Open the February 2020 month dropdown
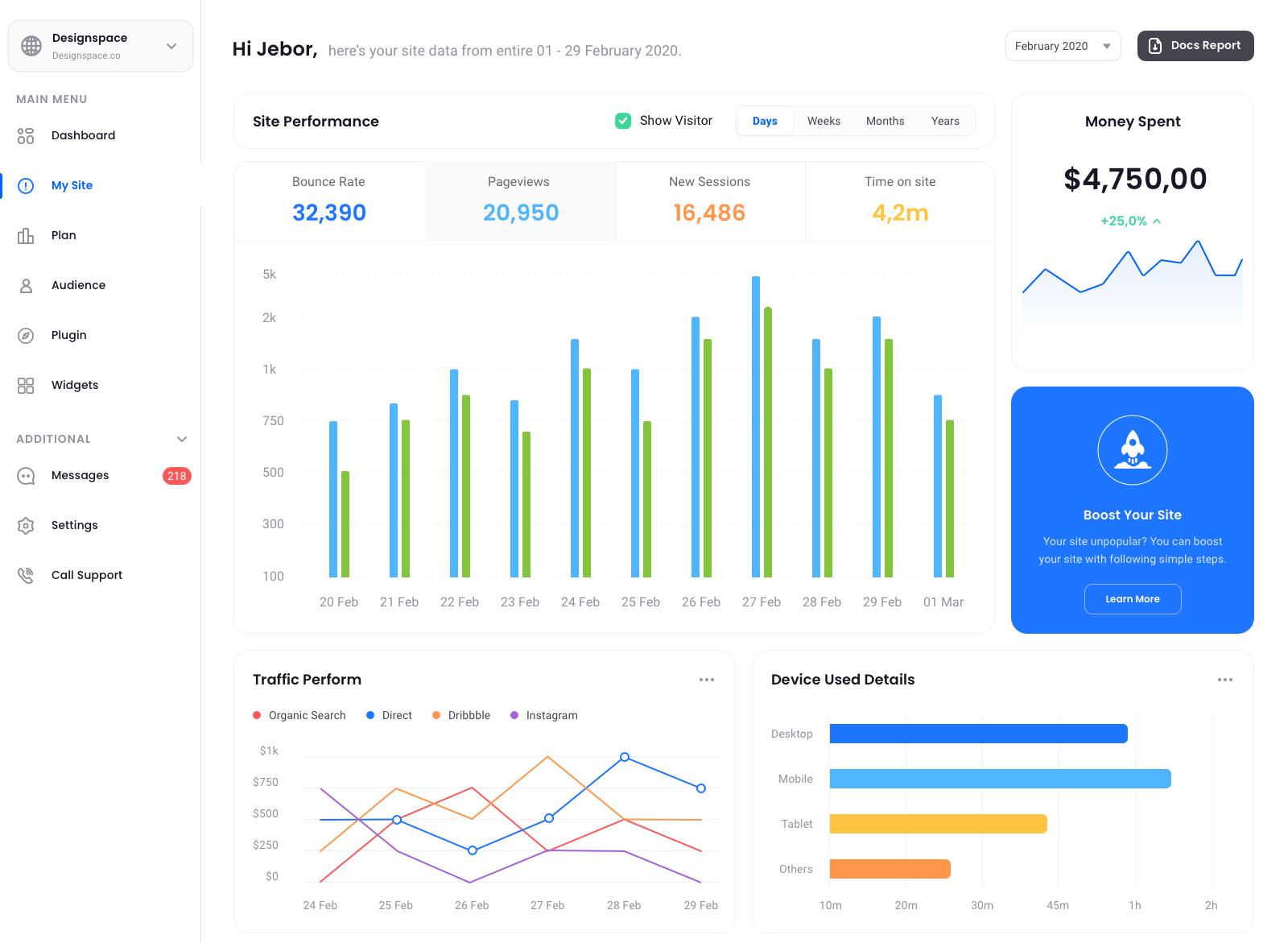Viewport: 1288px width, 943px height. [x=1063, y=46]
